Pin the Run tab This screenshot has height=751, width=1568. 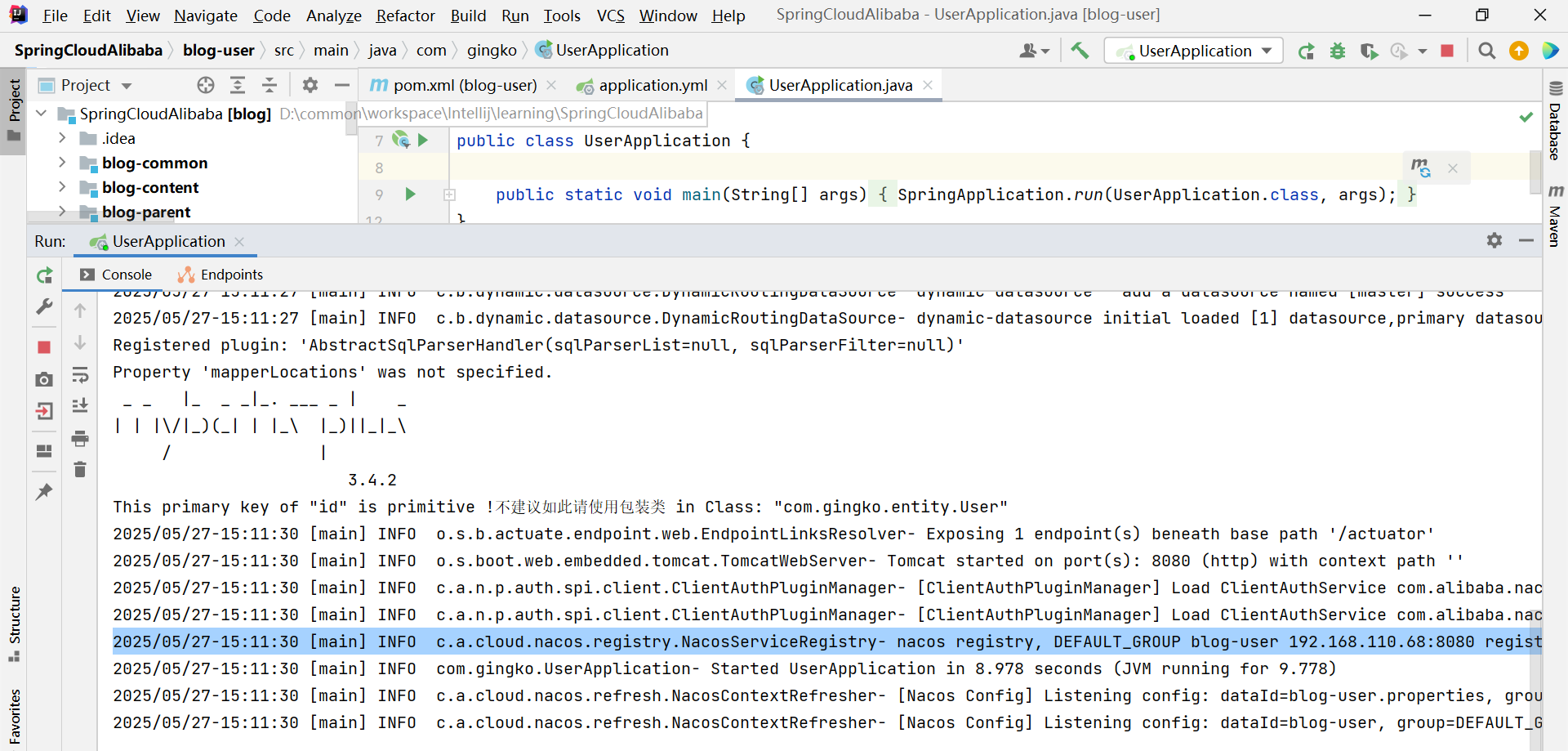[44, 491]
